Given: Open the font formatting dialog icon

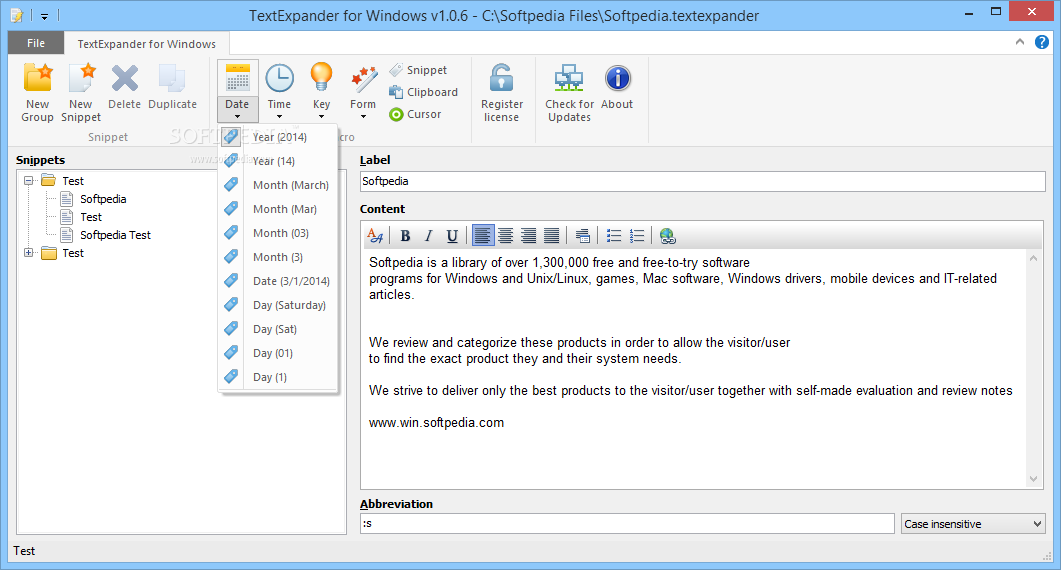Looking at the screenshot, I should tap(376, 236).
